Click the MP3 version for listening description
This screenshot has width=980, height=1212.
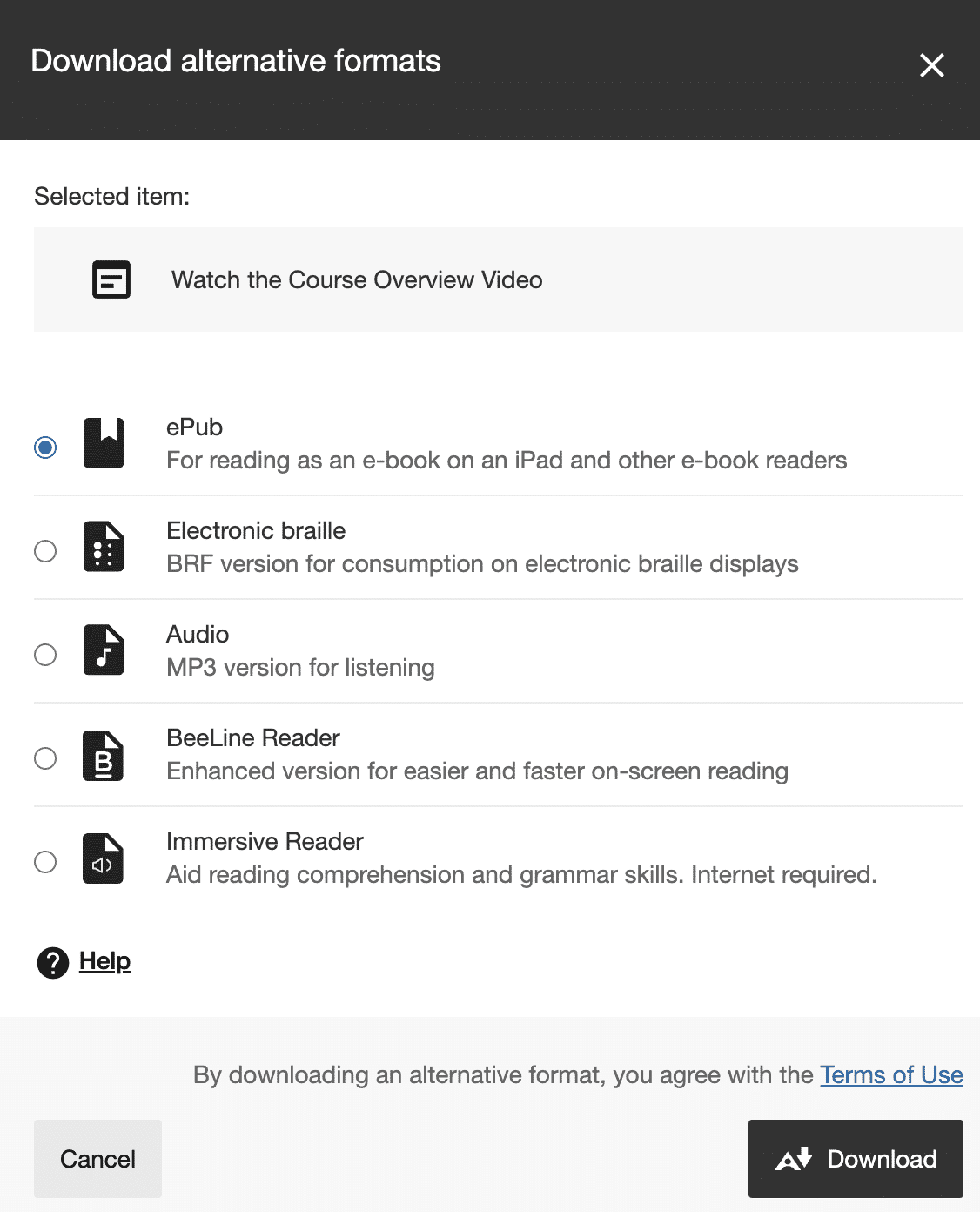300,668
